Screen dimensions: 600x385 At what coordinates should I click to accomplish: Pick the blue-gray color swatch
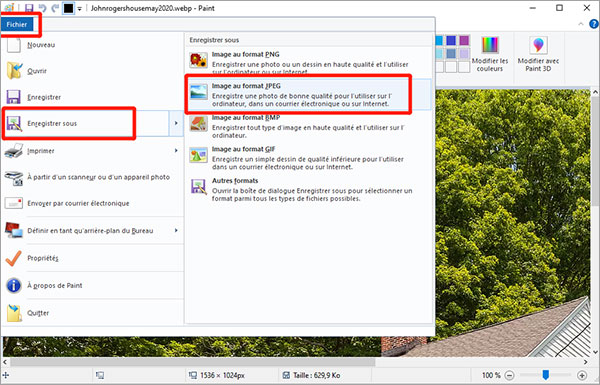tap(452, 54)
